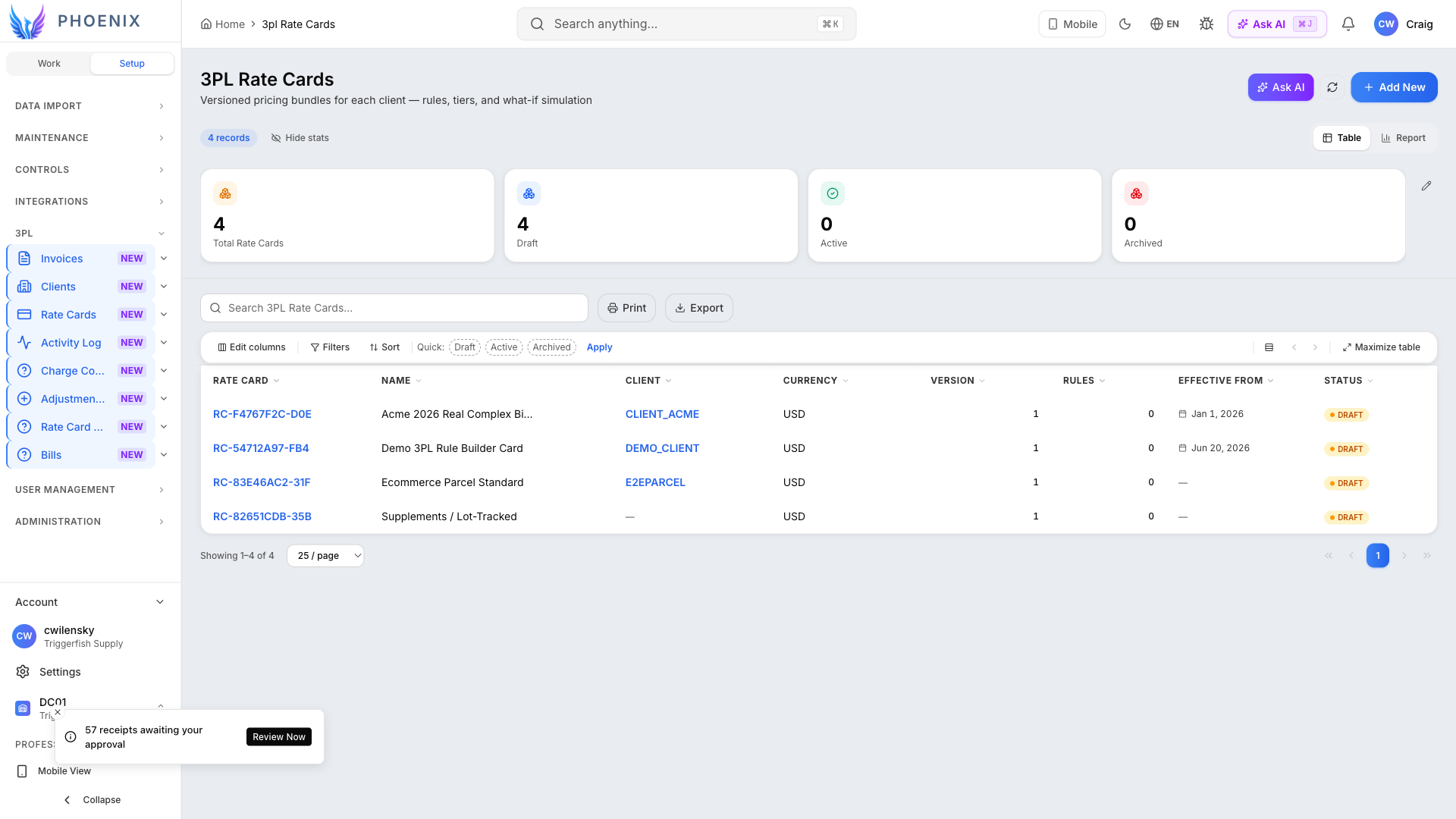Click the refresh icon beside Ask AI
This screenshot has height=819, width=1456.
point(1332,87)
